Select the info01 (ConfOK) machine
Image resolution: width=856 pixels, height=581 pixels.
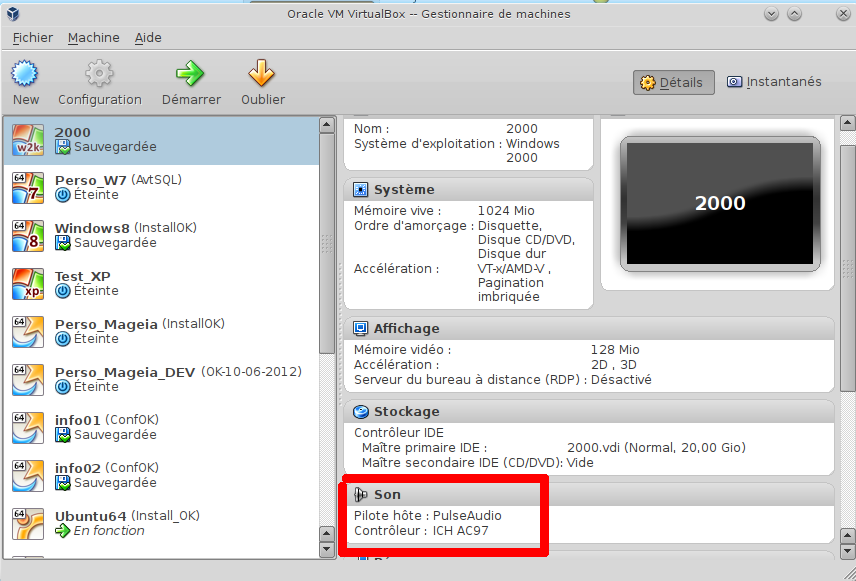[161, 428]
